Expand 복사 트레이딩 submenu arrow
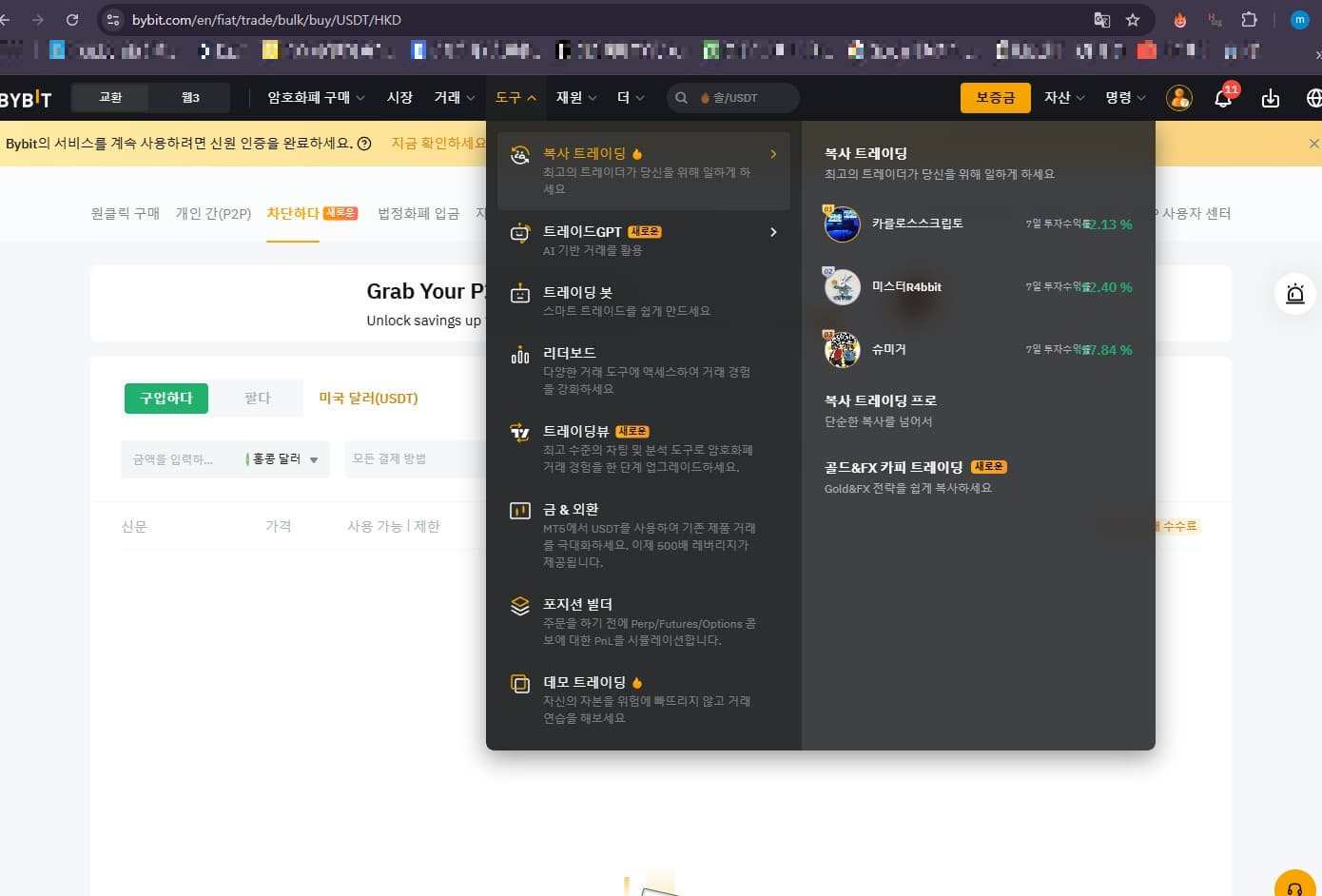 pos(773,154)
